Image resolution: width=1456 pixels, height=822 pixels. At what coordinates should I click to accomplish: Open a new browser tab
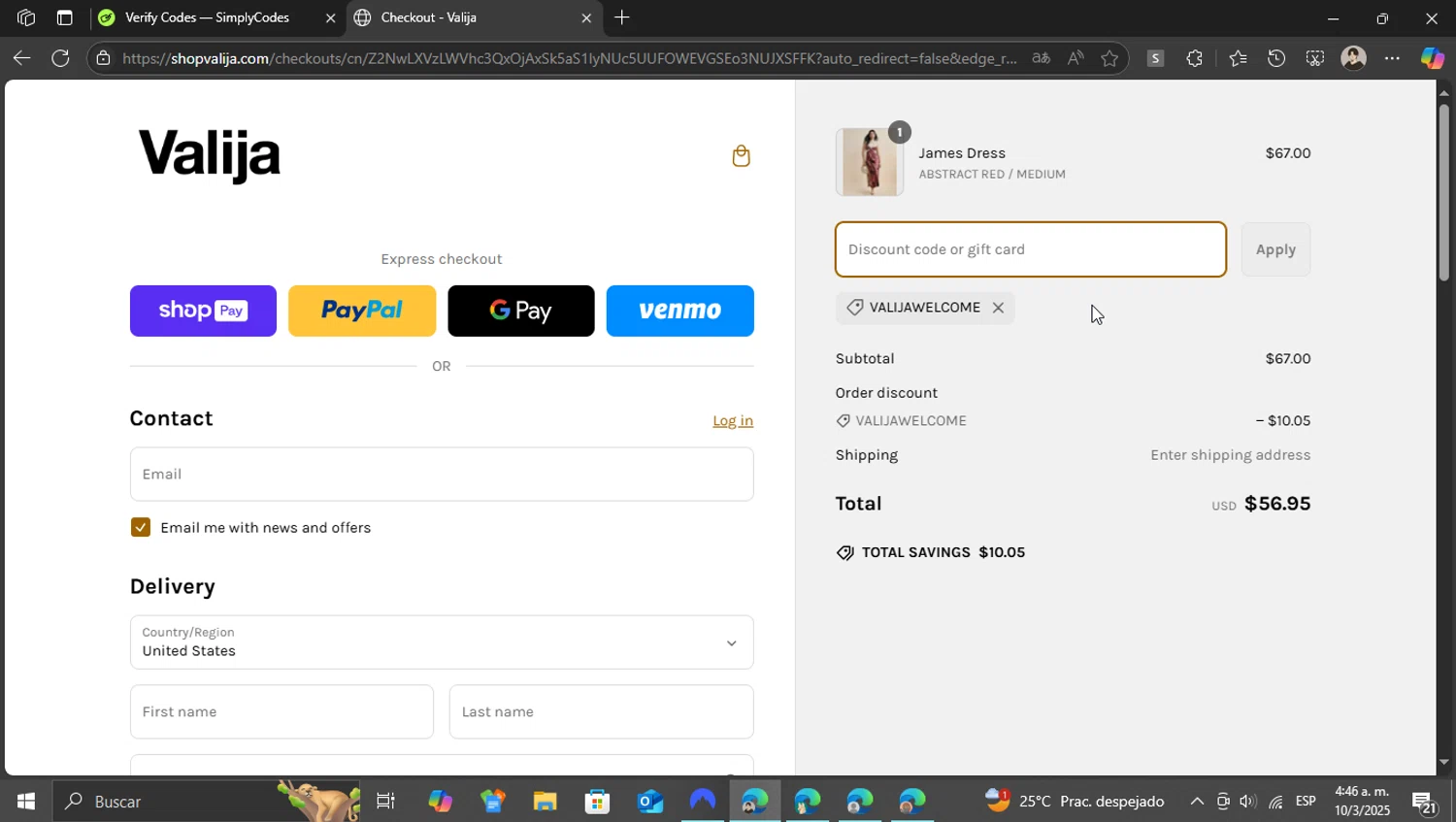pos(622,17)
